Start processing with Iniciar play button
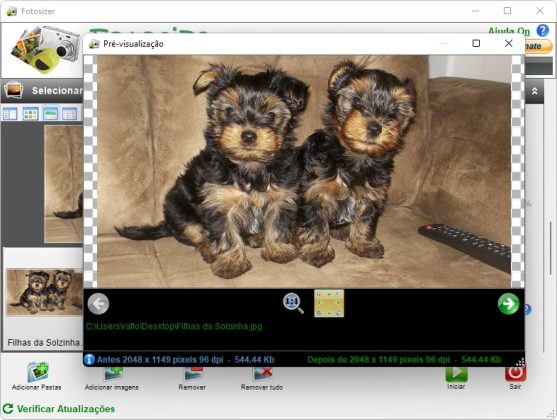557x420 pixels. pos(456,374)
